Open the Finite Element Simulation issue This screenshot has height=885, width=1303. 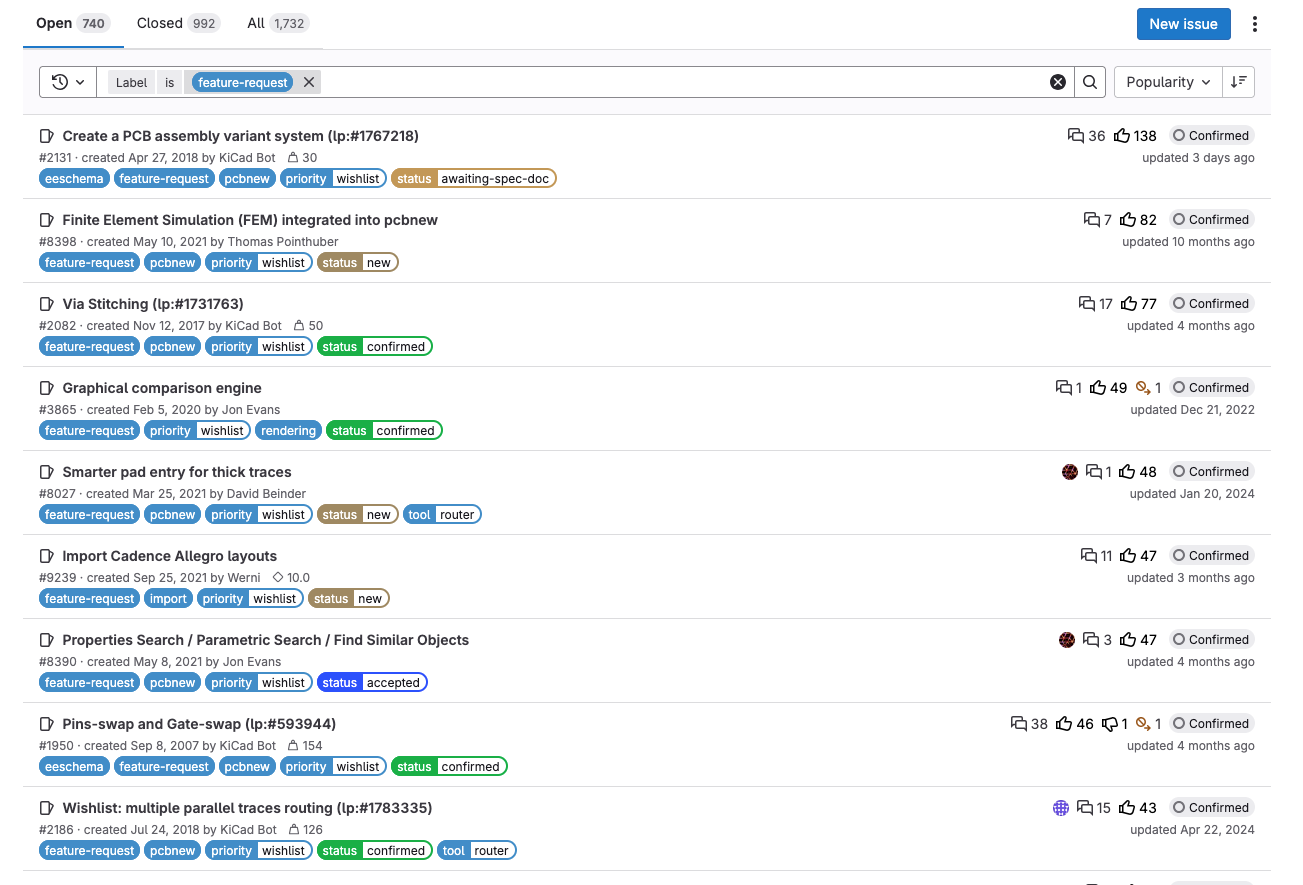[250, 220]
